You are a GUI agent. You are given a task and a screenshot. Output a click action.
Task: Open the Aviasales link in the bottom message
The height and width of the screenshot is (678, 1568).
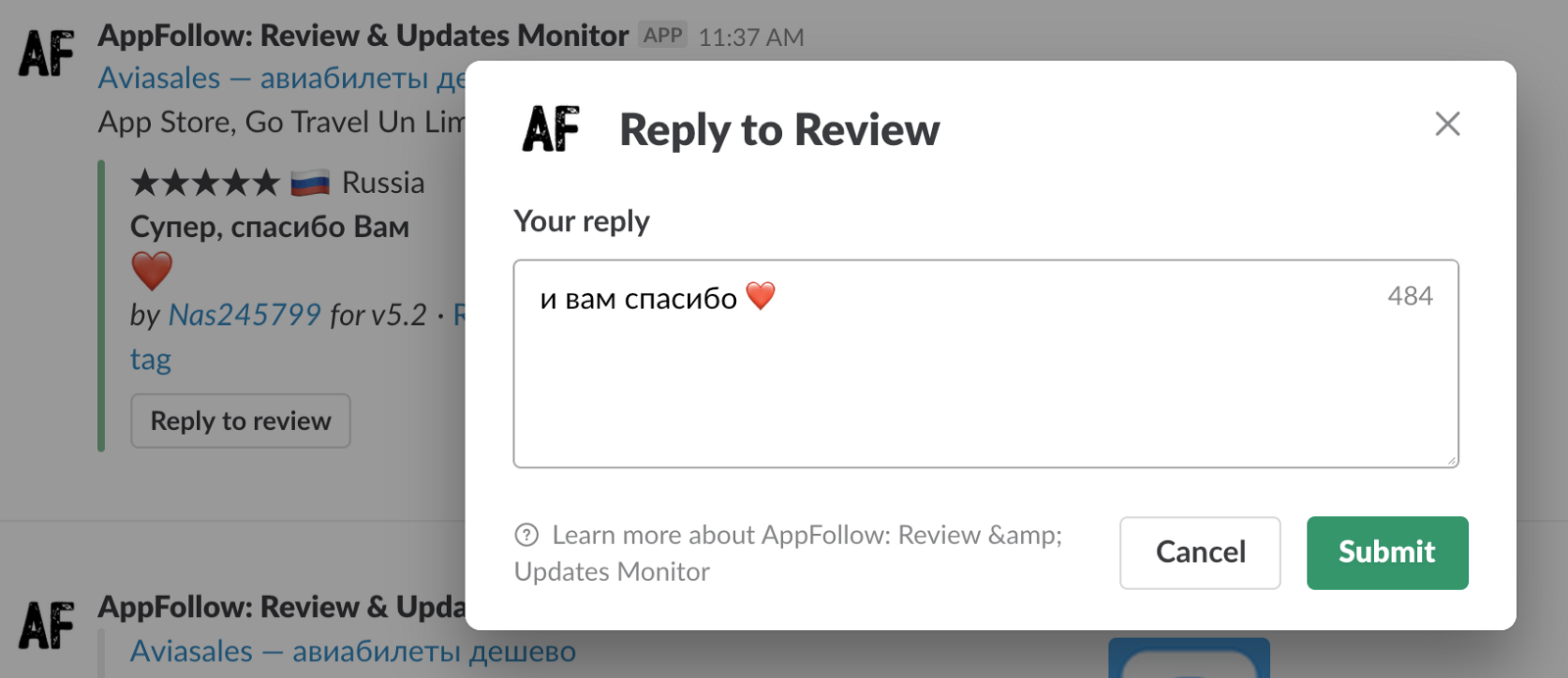[353, 652]
